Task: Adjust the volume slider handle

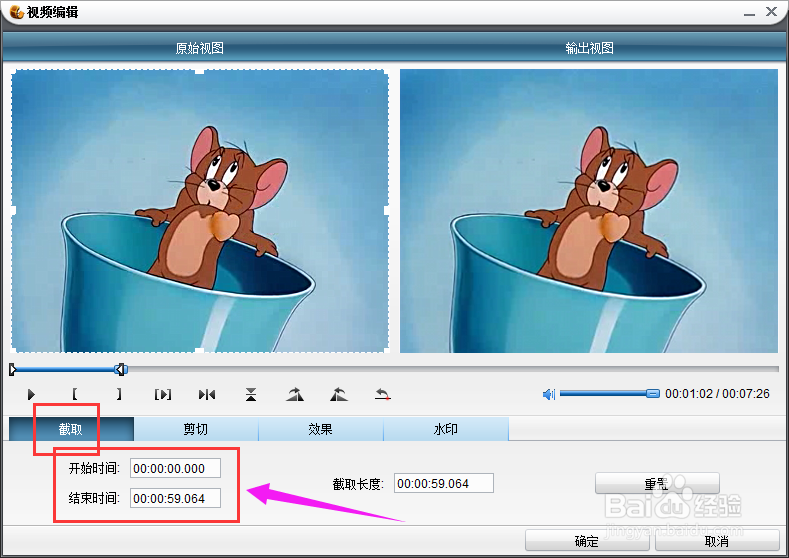Action: [653, 393]
